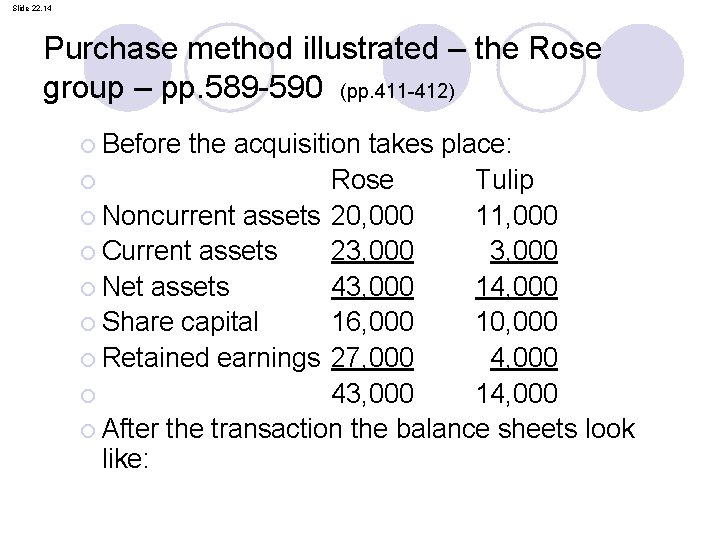The height and width of the screenshot is (540, 720).
Task: Click Rose's underlined net assets 43,000
Action: [x=372, y=287]
